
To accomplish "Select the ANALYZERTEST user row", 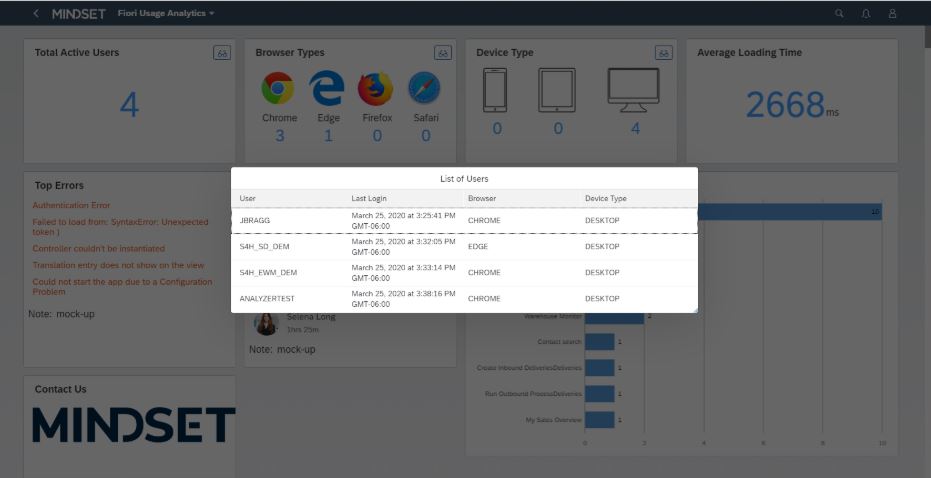I will [464, 299].
